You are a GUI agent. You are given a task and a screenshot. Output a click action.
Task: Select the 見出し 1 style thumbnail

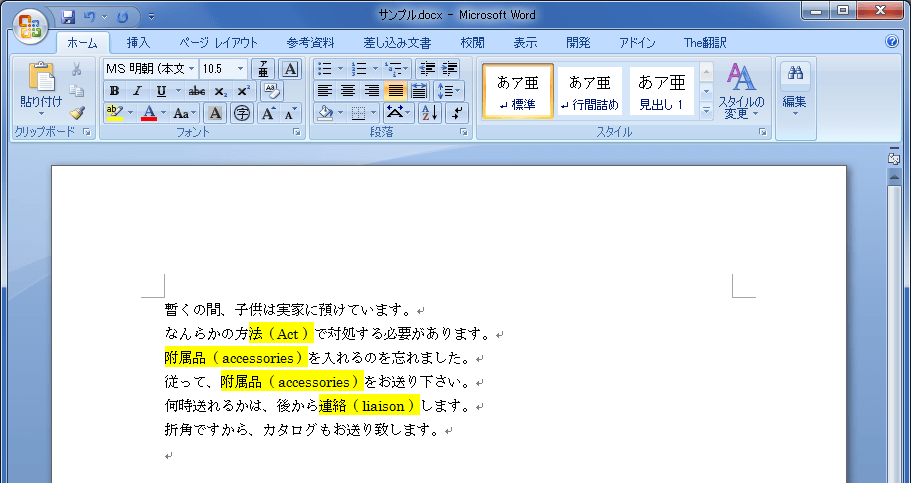(x=661, y=91)
